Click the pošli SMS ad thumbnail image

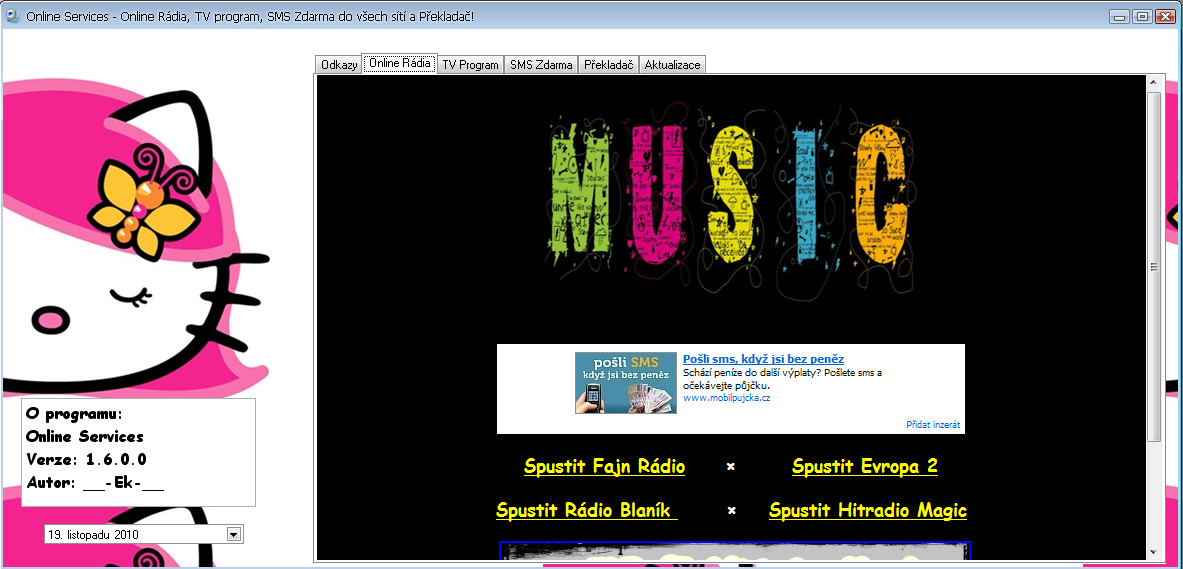[x=625, y=383]
